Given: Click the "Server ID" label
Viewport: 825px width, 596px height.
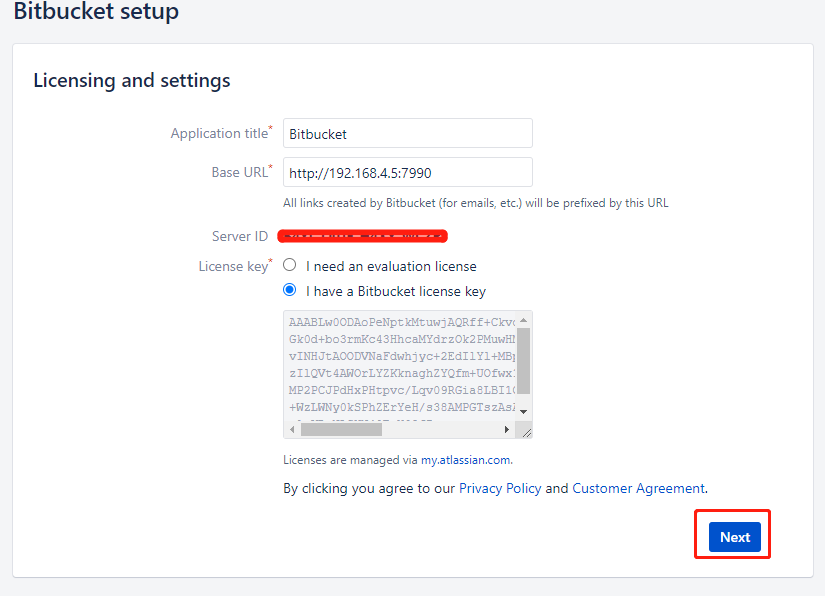Looking at the screenshot, I should click(240, 237).
